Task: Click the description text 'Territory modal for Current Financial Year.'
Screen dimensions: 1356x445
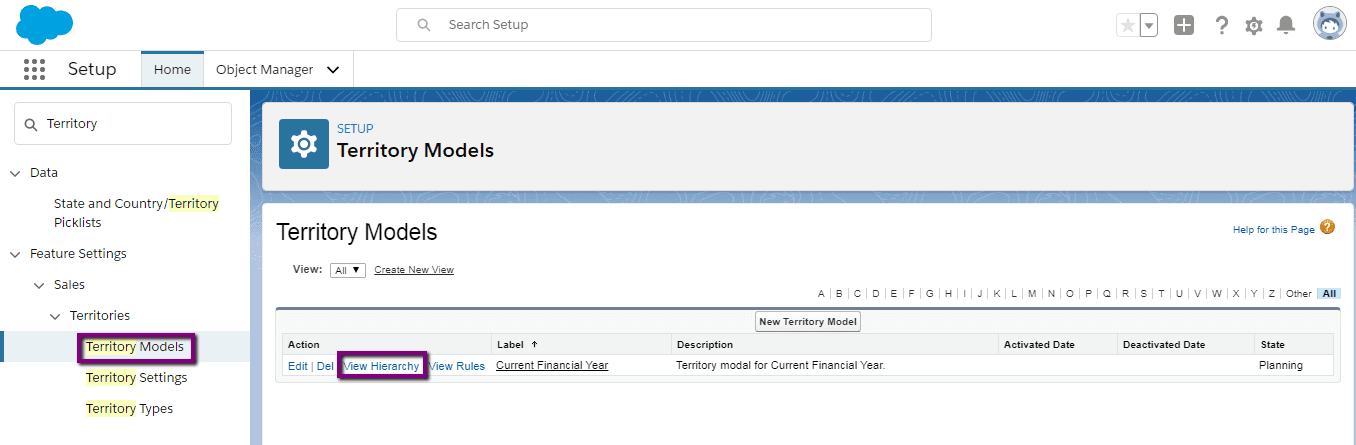Action: click(x=781, y=366)
